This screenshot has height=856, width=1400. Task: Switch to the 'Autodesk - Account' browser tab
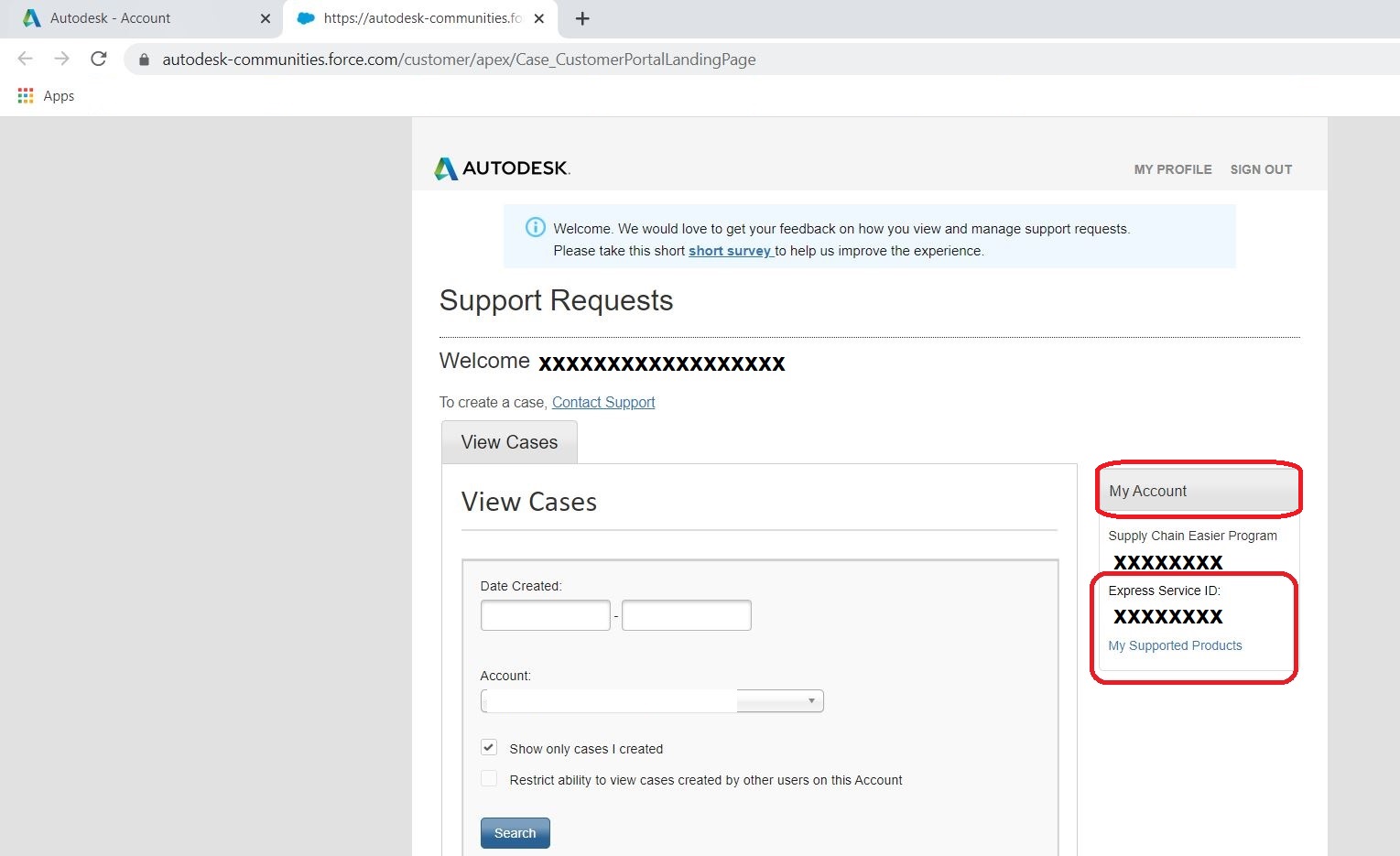tap(110, 17)
